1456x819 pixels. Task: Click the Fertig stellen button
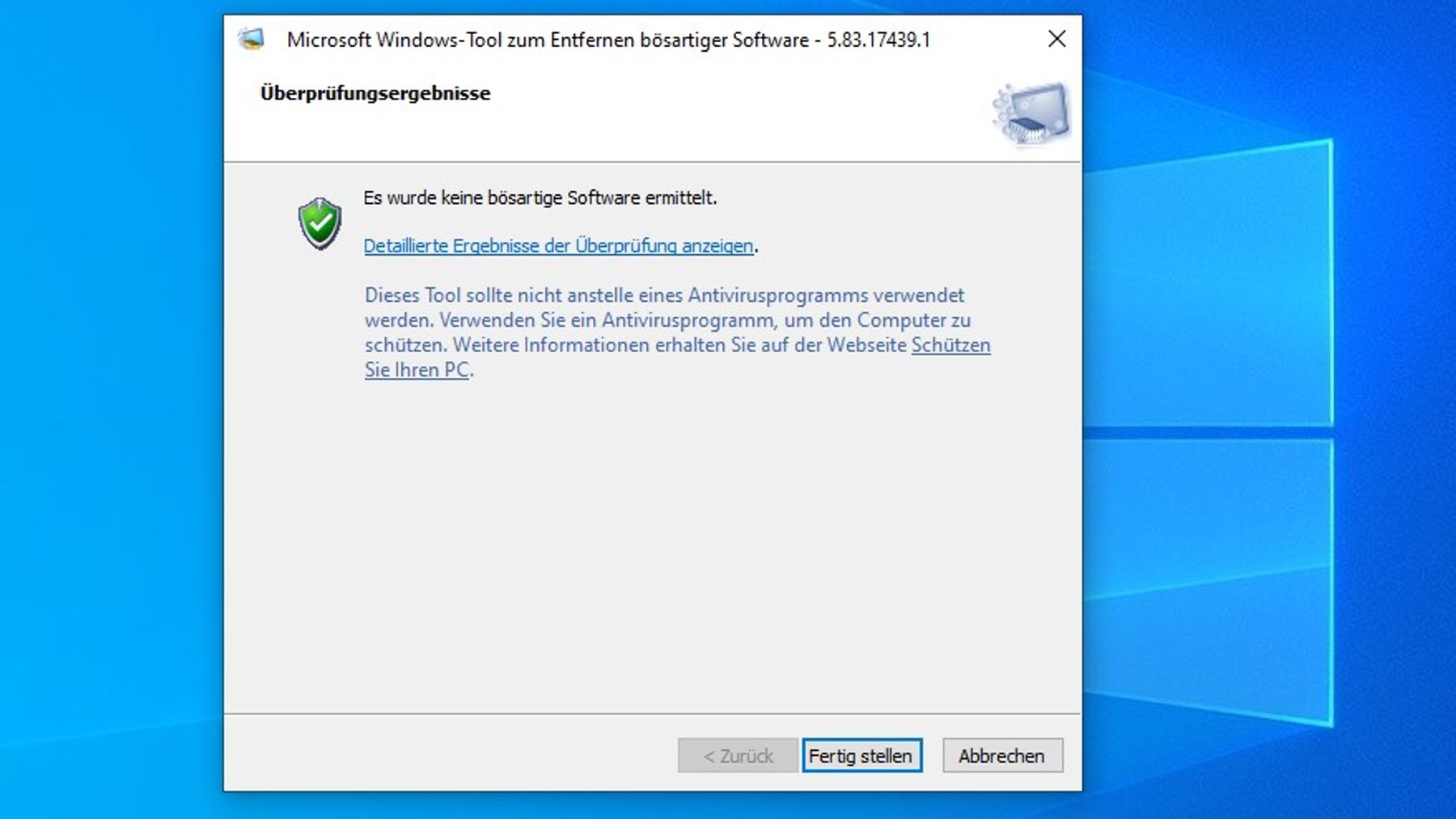click(x=861, y=755)
